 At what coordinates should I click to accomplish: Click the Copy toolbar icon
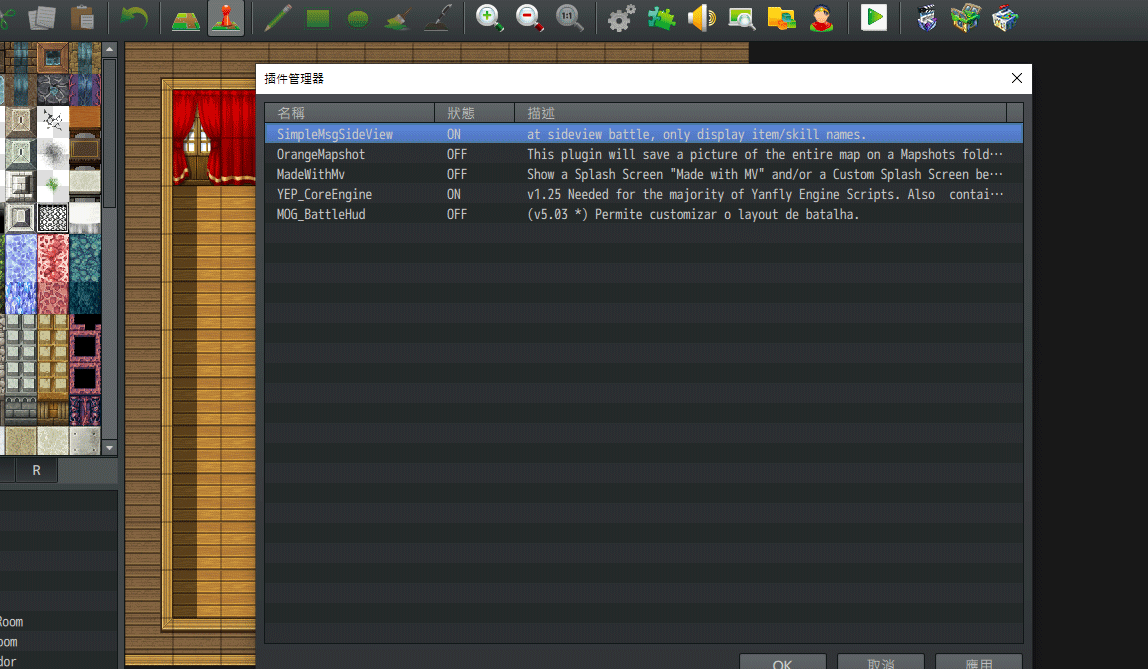click(42, 18)
